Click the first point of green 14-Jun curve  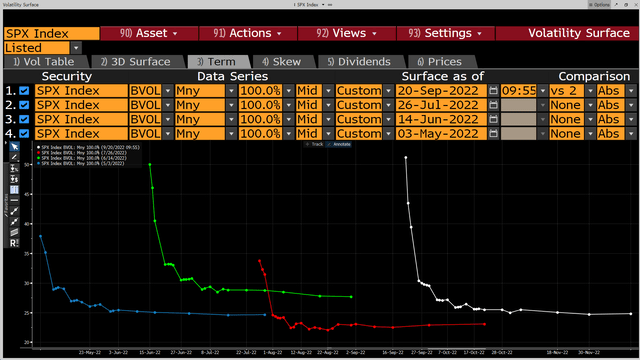pos(150,164)
